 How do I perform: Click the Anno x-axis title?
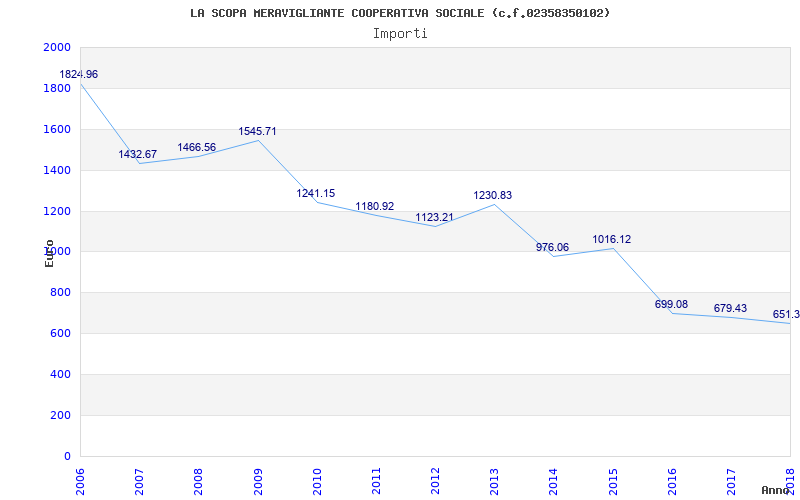click(776, 490)
